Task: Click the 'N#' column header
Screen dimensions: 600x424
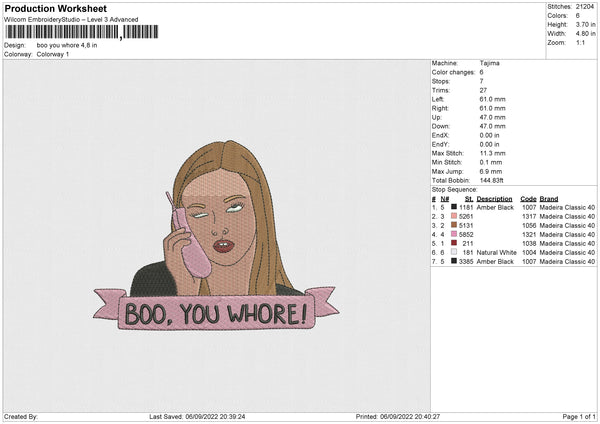Action: 445,199
